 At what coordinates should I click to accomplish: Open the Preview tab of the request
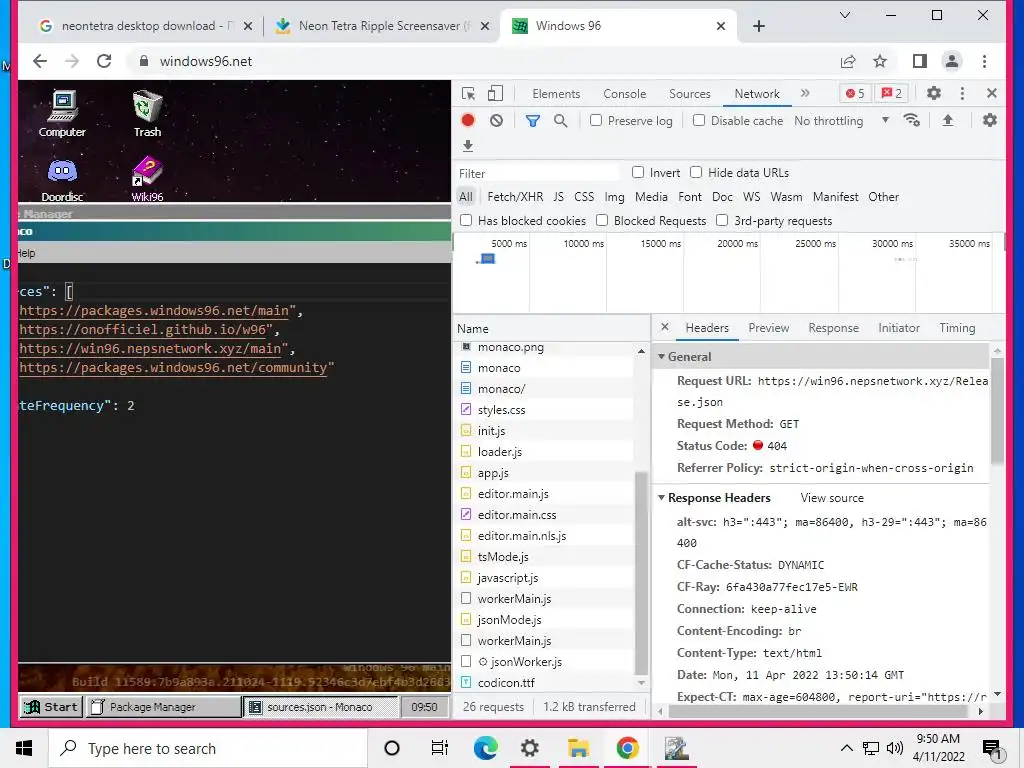tap(769, 328)
